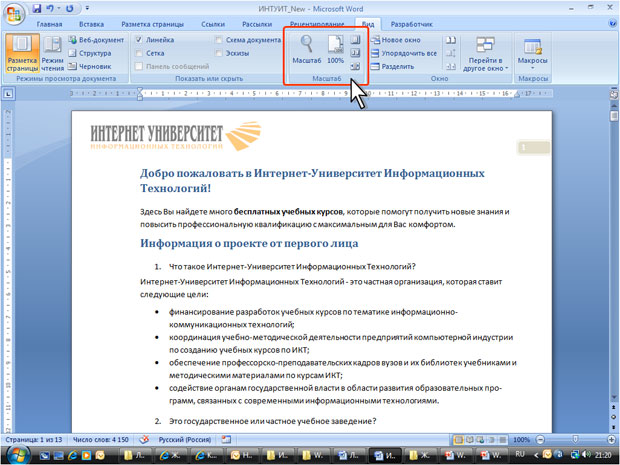This screenshot has height=465, width=620.
Task: Open the Разработчик ribbon tab
Action: pyautogui.click(x=412, y=24)
